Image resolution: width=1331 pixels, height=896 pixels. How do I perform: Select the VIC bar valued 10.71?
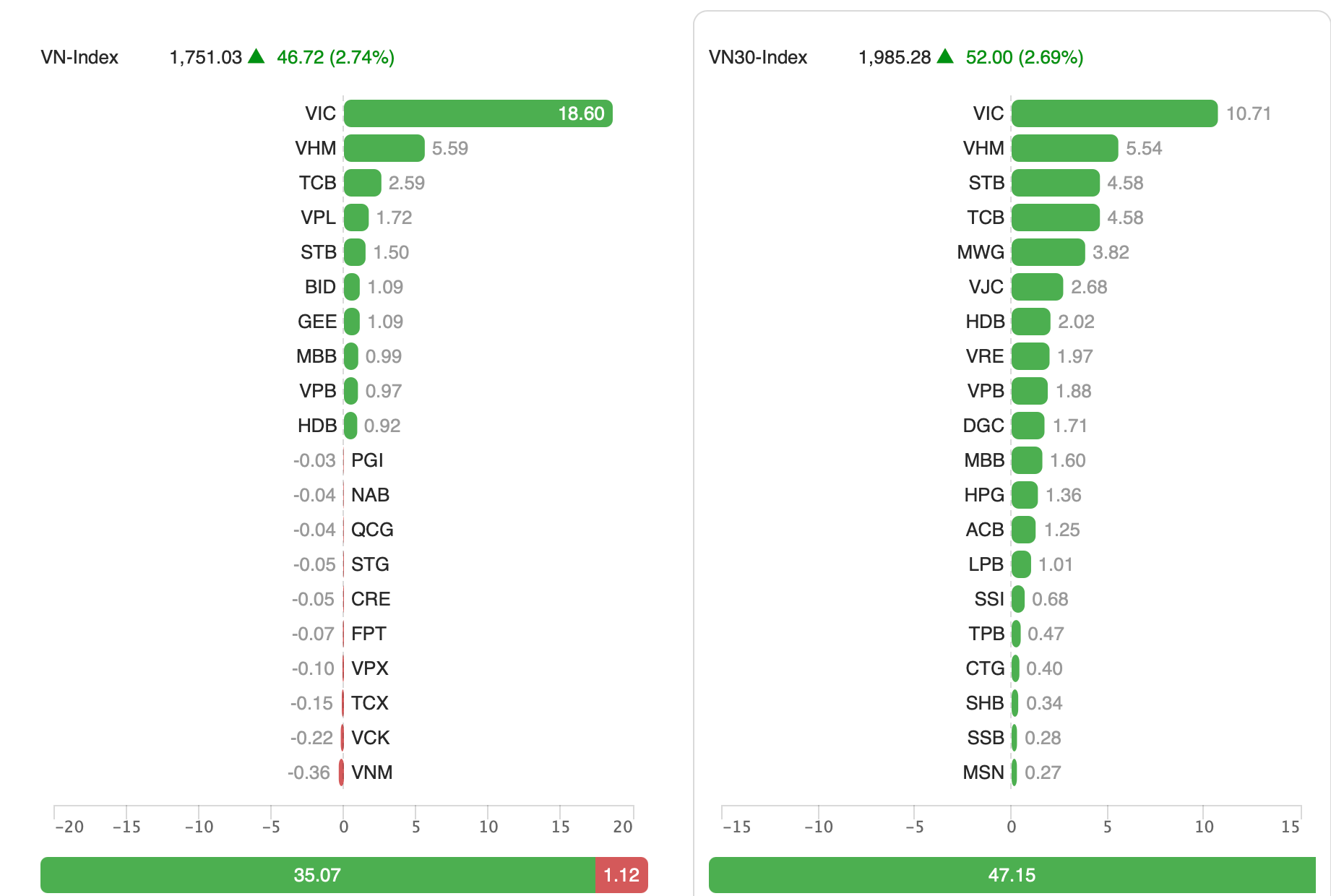point(1114,113)
